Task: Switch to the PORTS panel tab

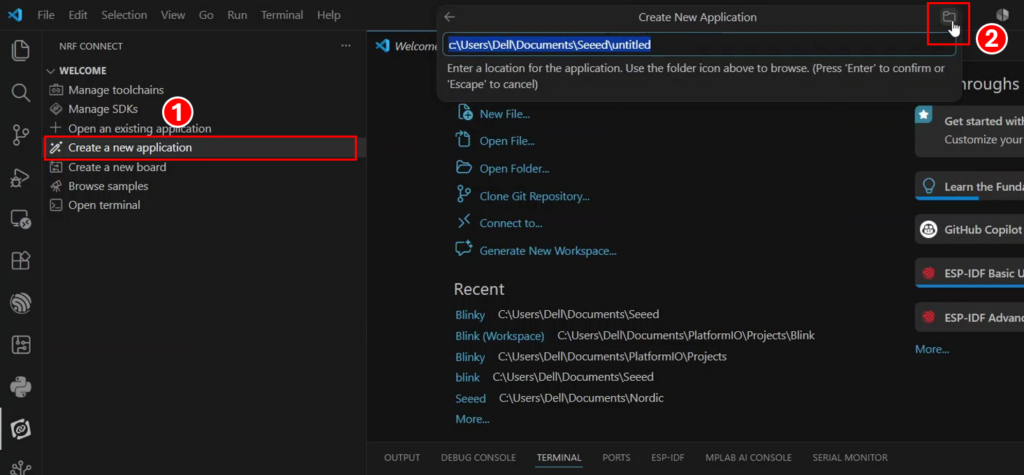Action: [616, 458]
